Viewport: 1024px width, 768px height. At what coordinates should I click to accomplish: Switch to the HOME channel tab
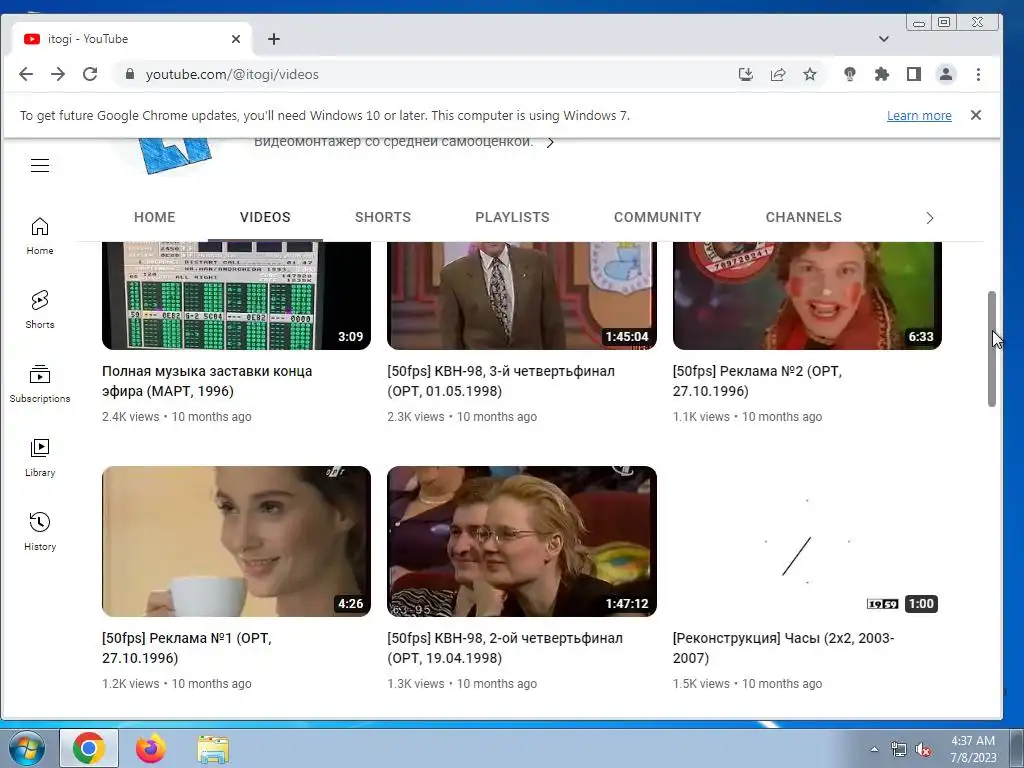coord(155,217)
